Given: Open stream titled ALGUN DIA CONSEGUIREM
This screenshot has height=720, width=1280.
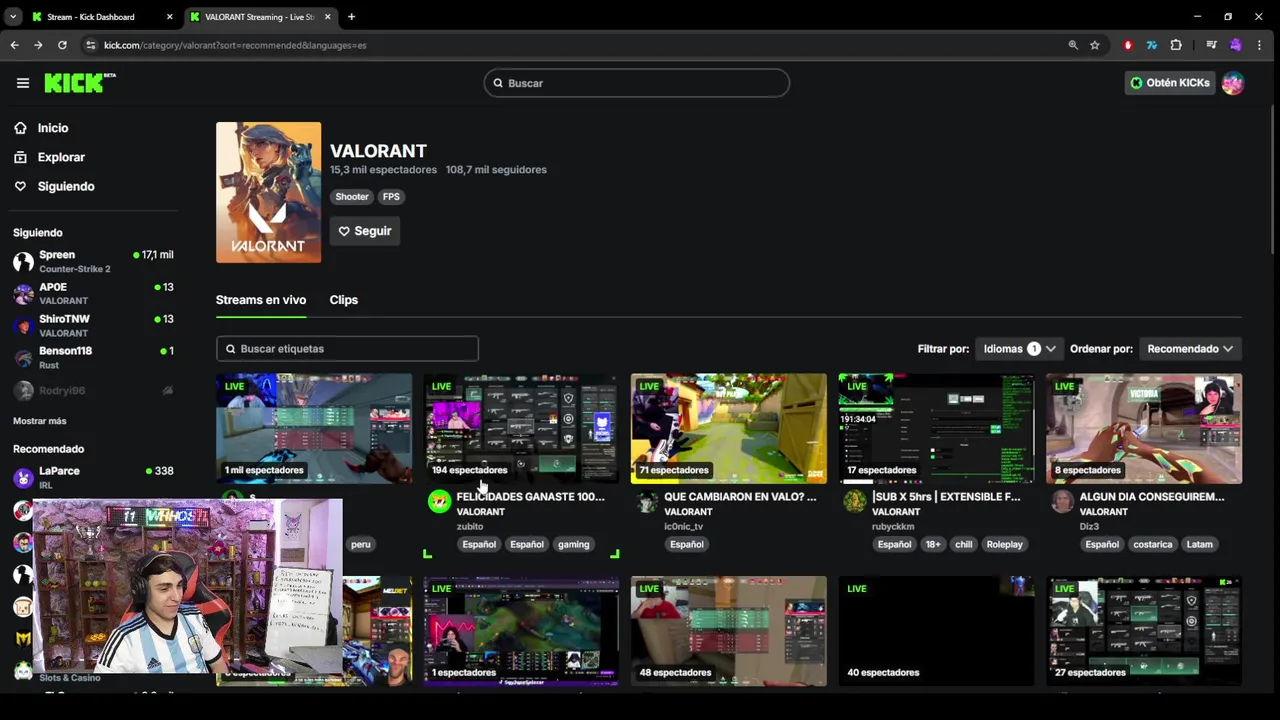Looking at the screenshot, I should pyautogui.click(x=1152, y=496).
